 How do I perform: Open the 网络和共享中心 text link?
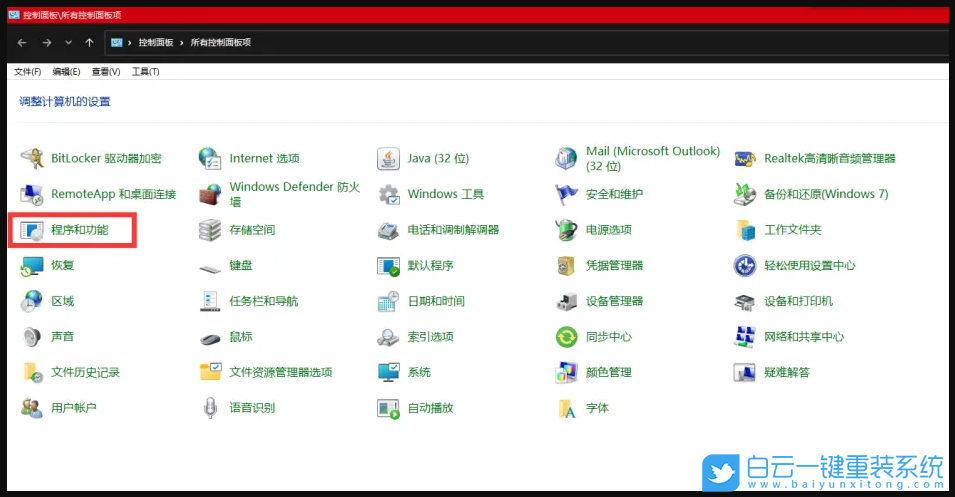point(804,337)
